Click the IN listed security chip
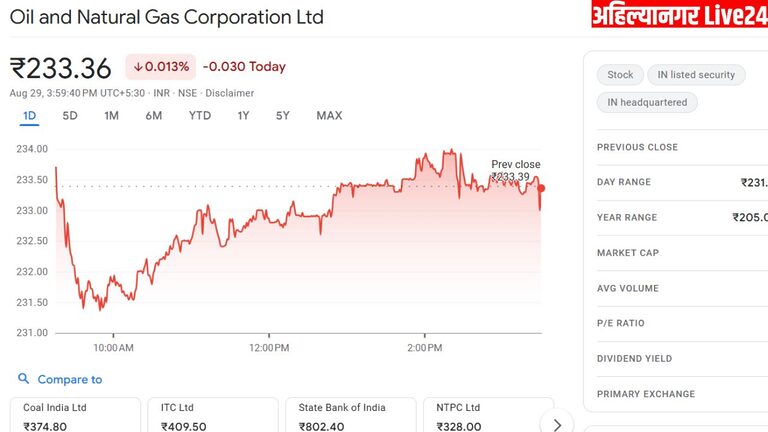This screenshot has width=768, height=432. click(x=696, y=75)
